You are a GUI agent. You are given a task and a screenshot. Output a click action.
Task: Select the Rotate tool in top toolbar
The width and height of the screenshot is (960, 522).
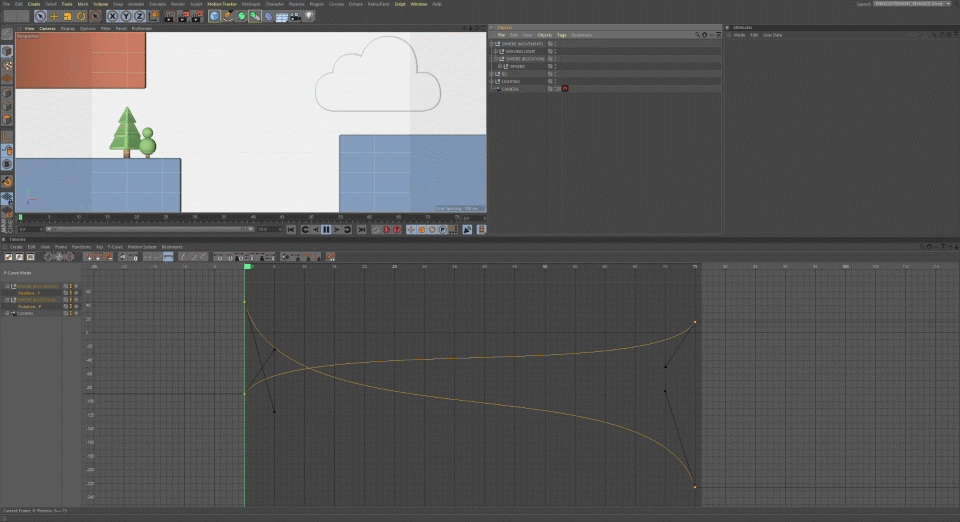point(81,16)
